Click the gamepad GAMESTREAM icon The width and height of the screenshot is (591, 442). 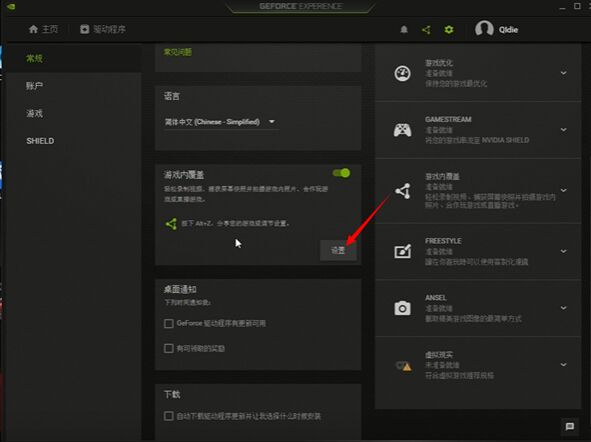click(402, 130)
